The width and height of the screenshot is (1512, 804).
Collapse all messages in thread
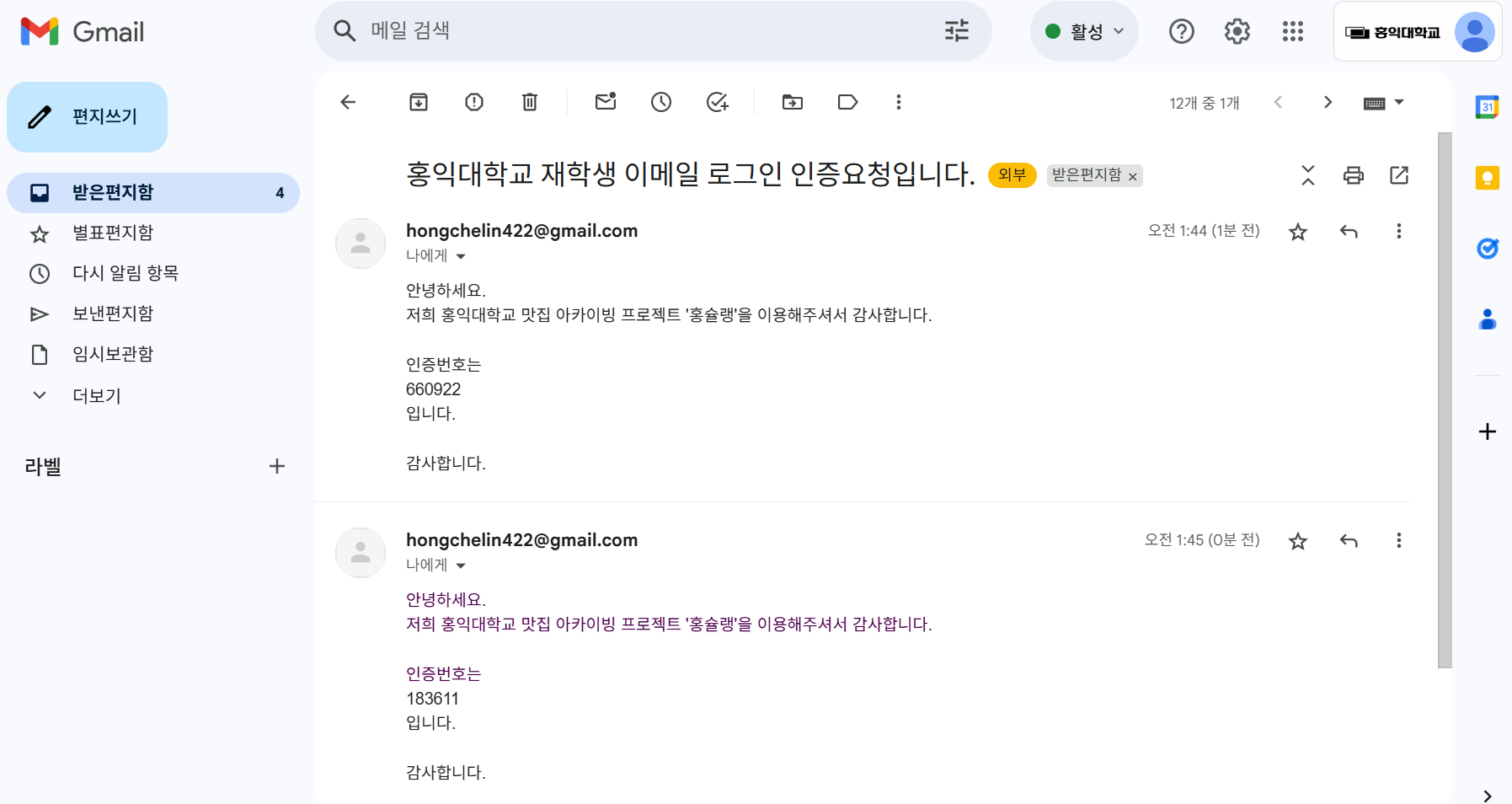[x=1308, y=175]
